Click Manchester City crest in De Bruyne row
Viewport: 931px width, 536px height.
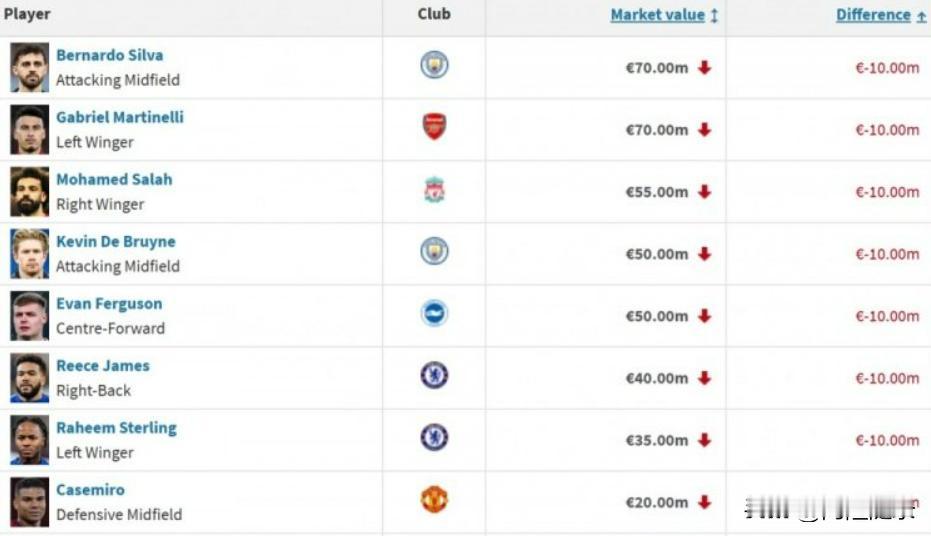(x=434, y=251)
